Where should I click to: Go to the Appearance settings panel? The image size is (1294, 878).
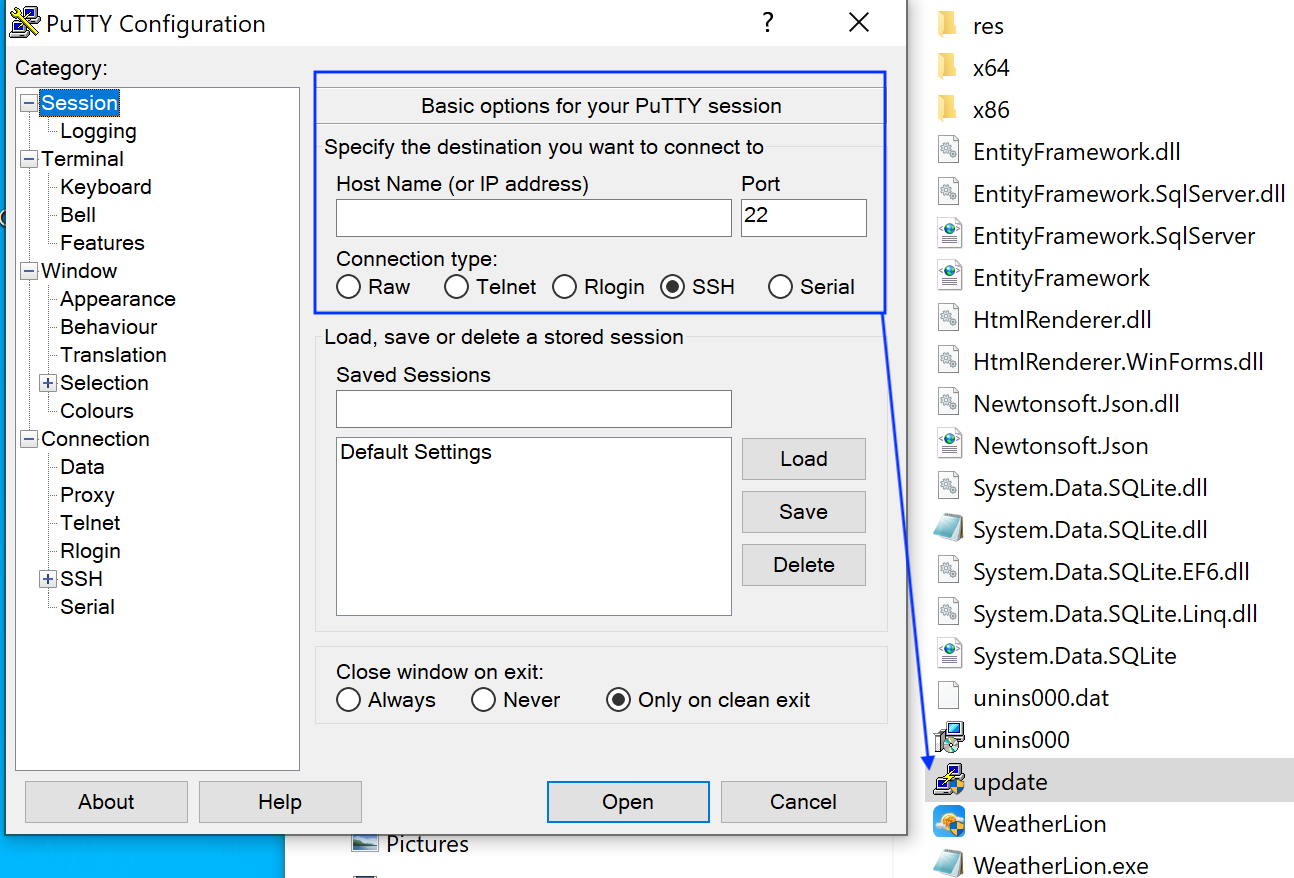point(117,299)
